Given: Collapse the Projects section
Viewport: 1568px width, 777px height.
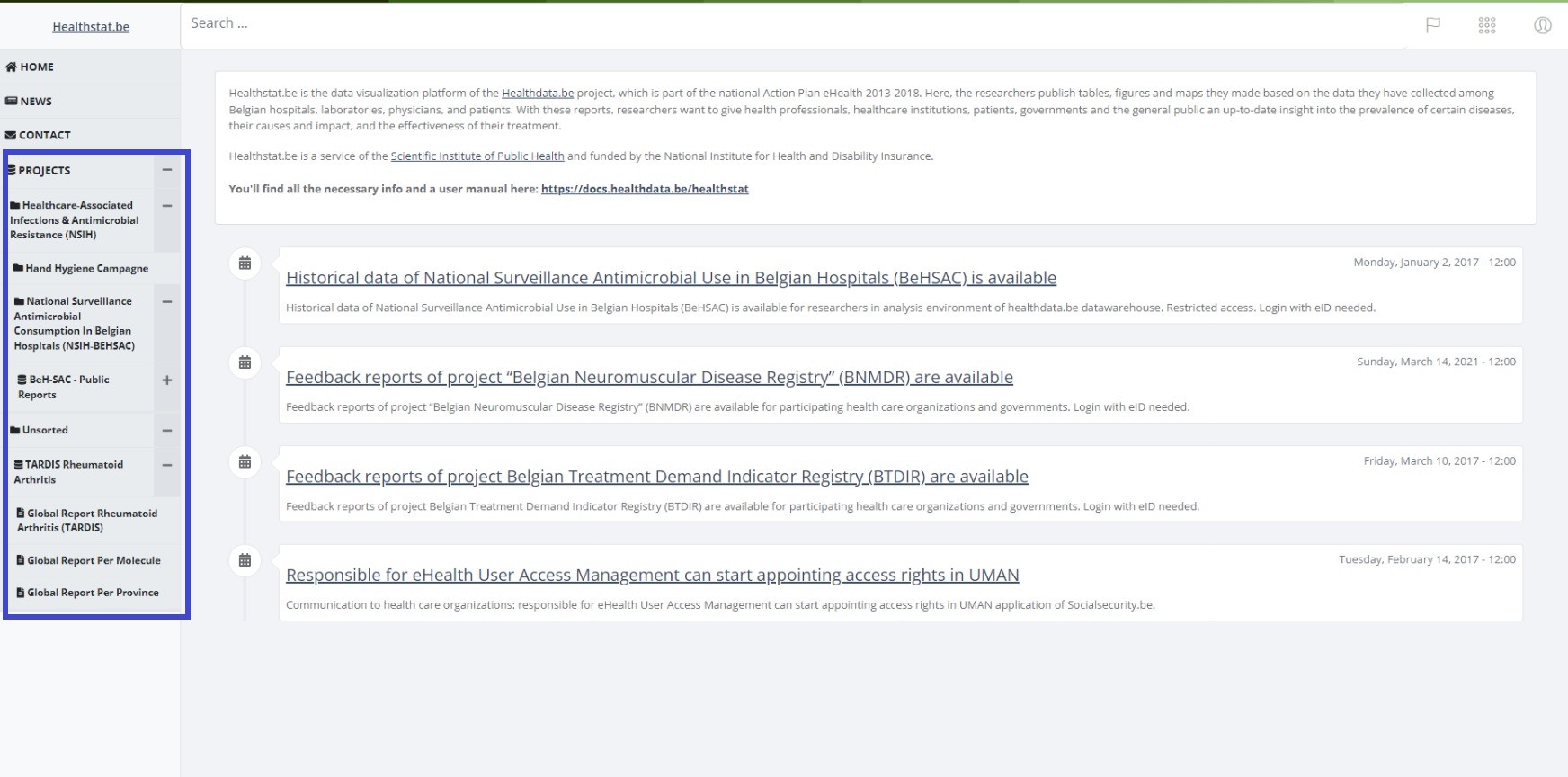Looking at the screenshot, I should tap(167, 170).
